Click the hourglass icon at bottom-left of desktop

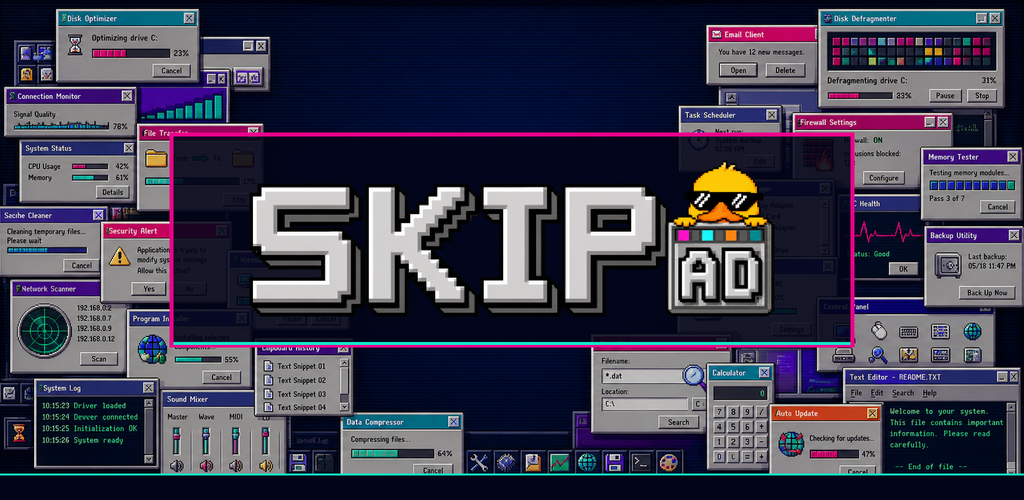18,433
